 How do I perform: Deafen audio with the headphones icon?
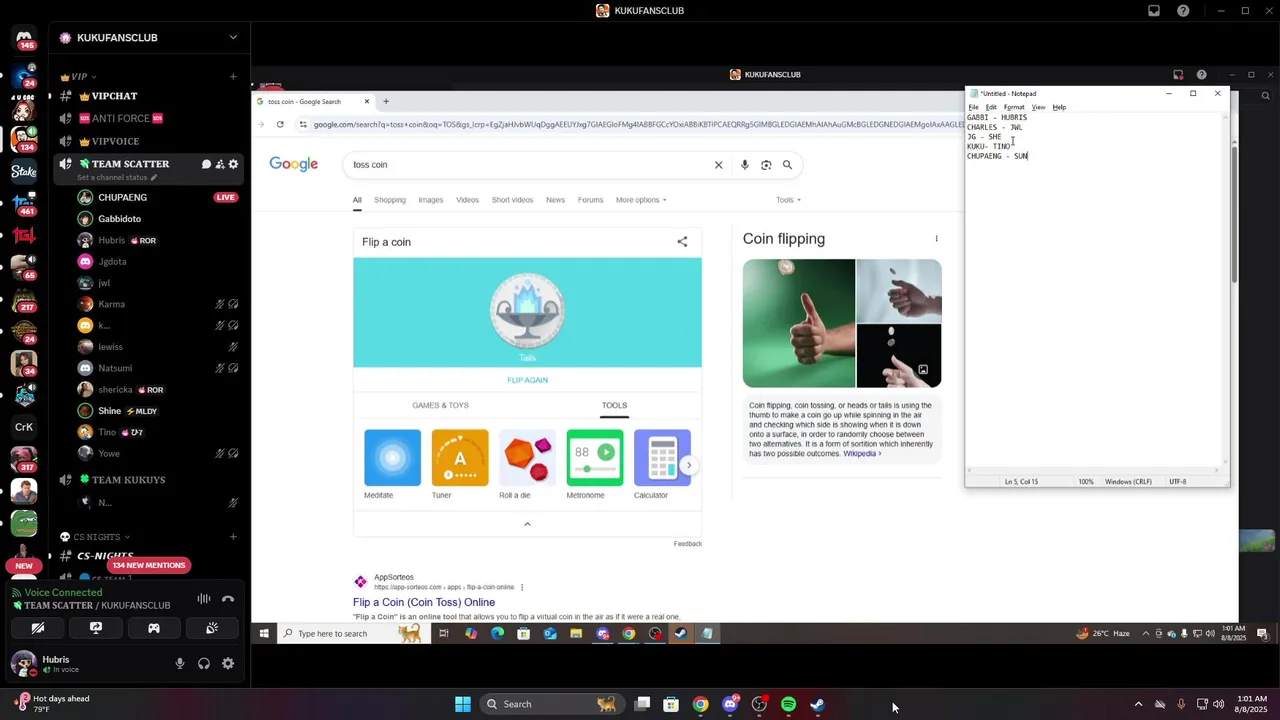(204, 663)
